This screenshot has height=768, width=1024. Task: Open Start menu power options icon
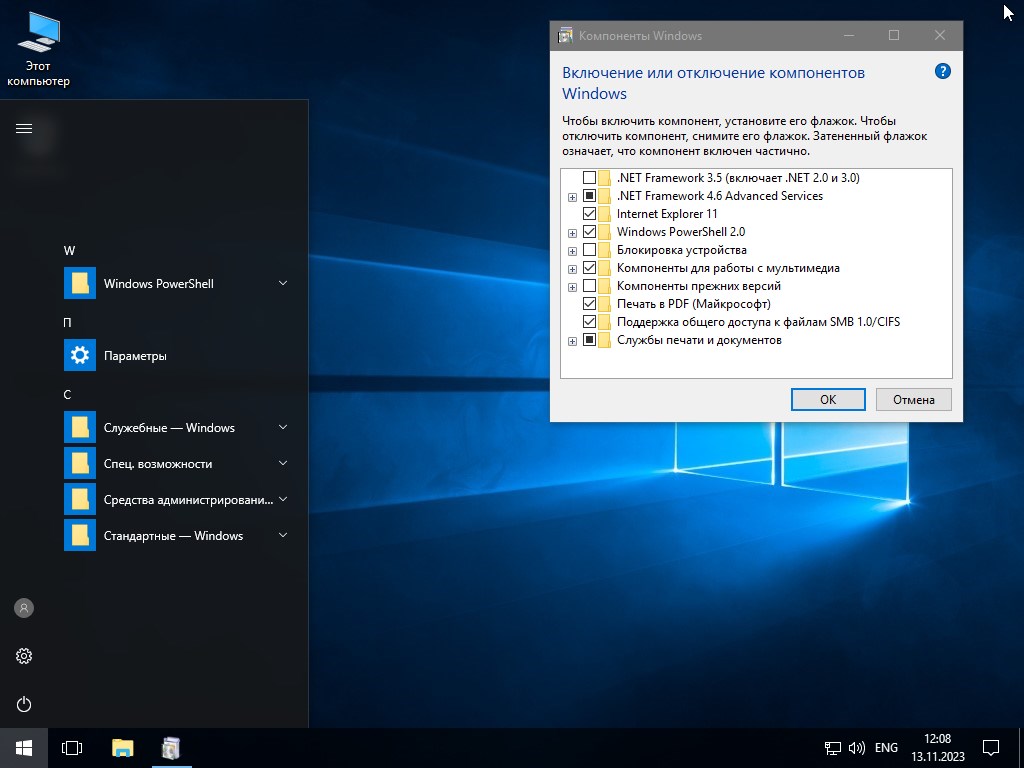(x=24, y=704)
